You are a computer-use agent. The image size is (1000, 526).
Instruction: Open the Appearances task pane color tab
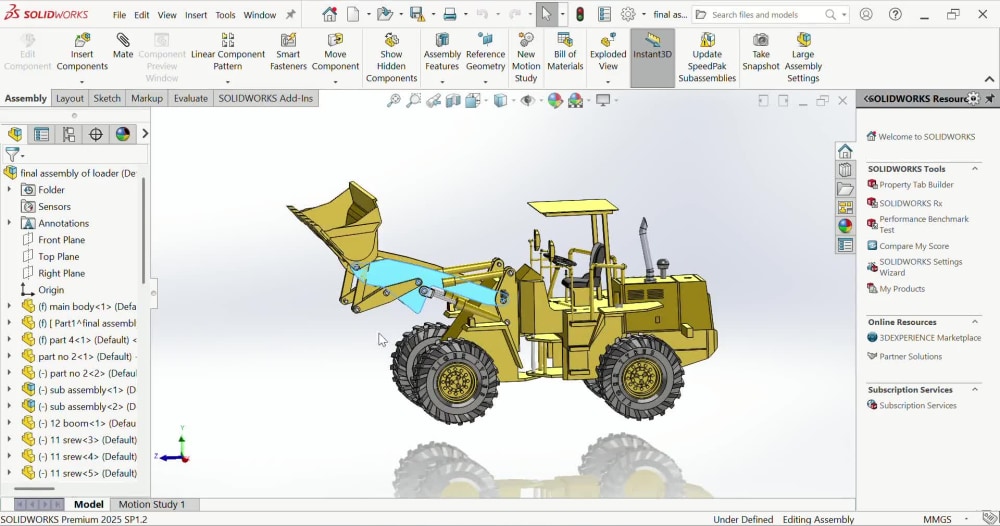point(845,226)
